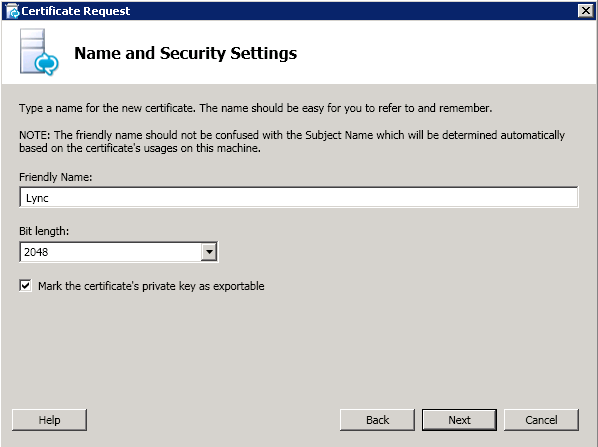Click the NOTE paragraph about Subject Name
The width and height of the screenshot is (598, 447).
(292, 141)
